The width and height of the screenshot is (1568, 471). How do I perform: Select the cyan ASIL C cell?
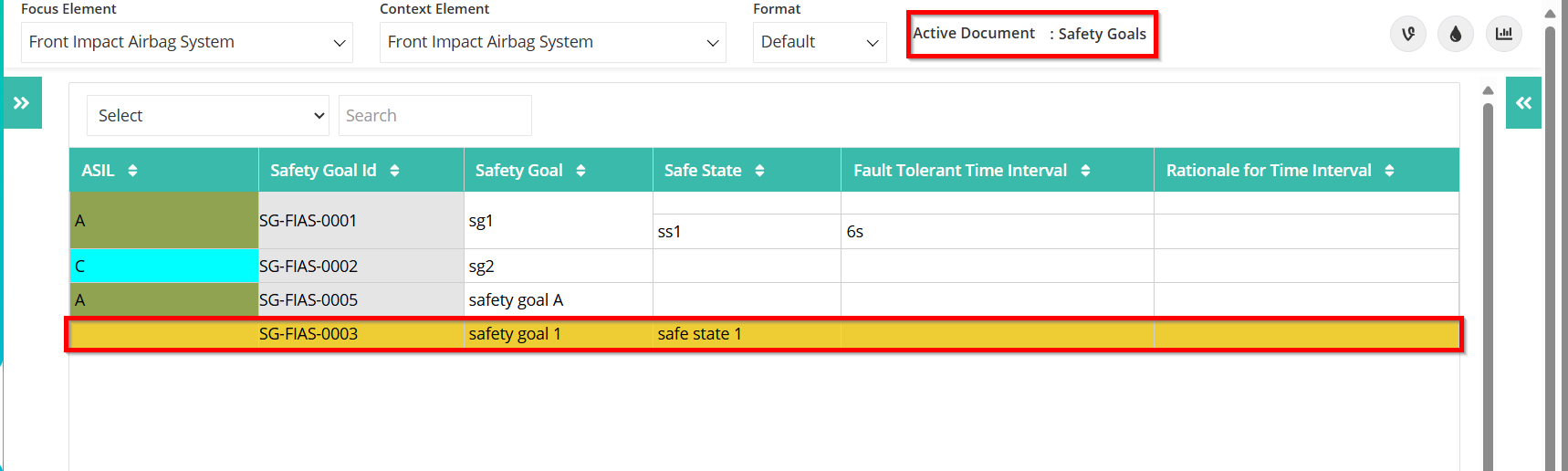[x=164, y=266]
